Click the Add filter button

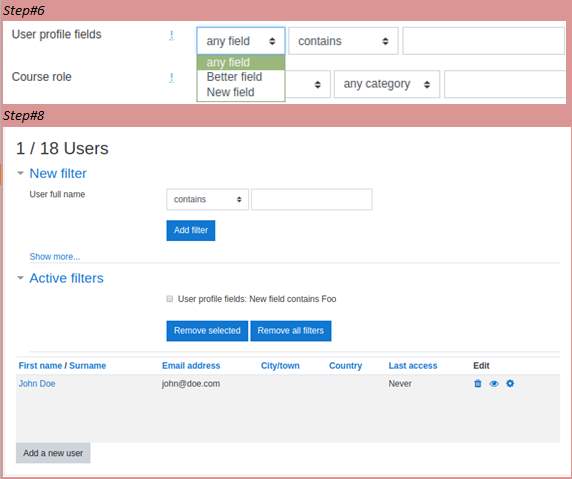coord(191,230)
